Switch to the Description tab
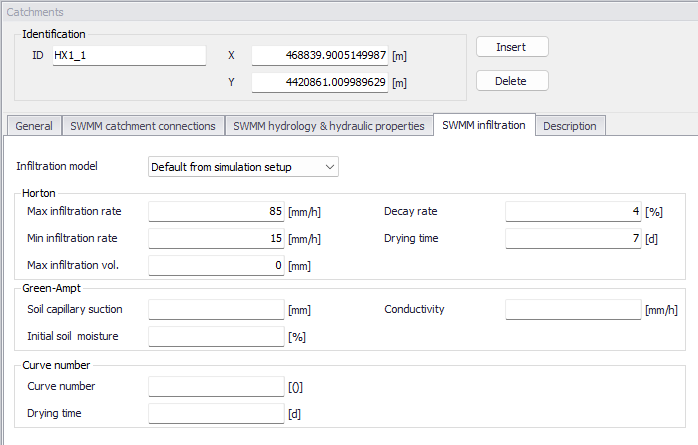 570,126
